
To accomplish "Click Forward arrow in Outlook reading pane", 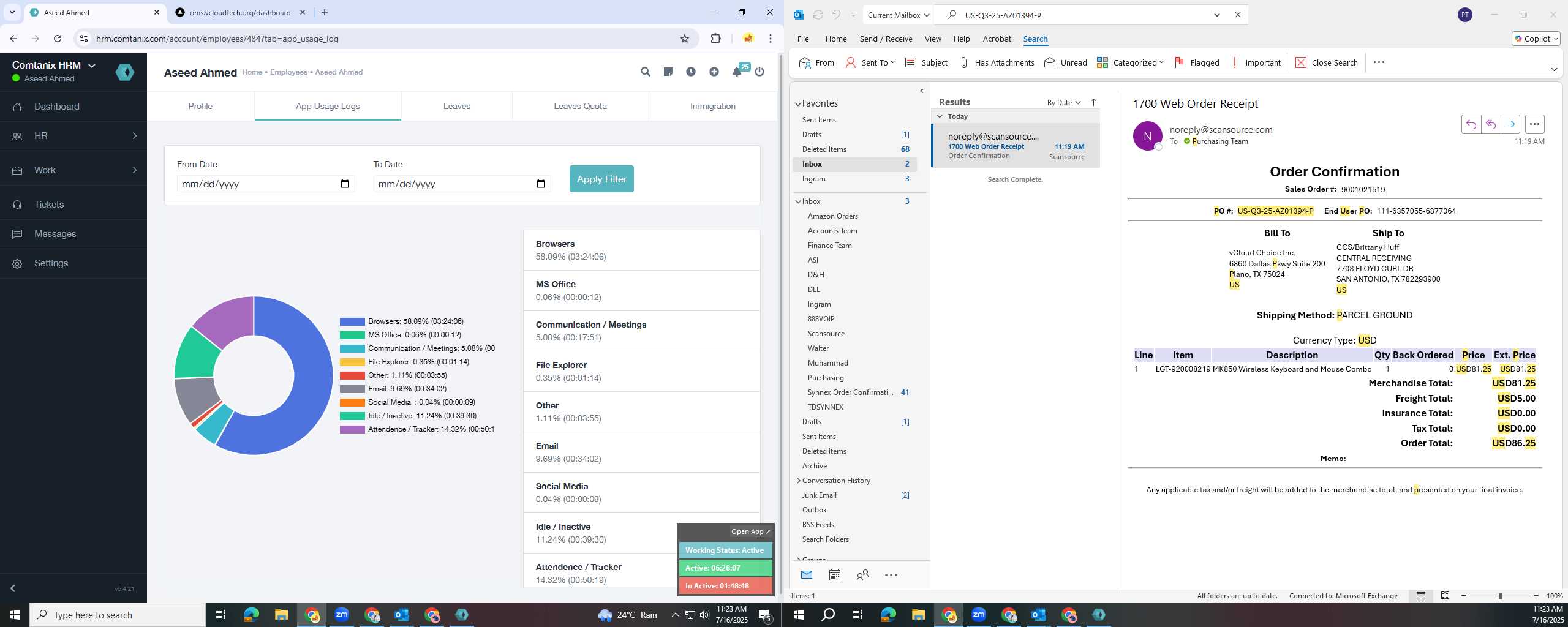I will [x=1510, y=124].
